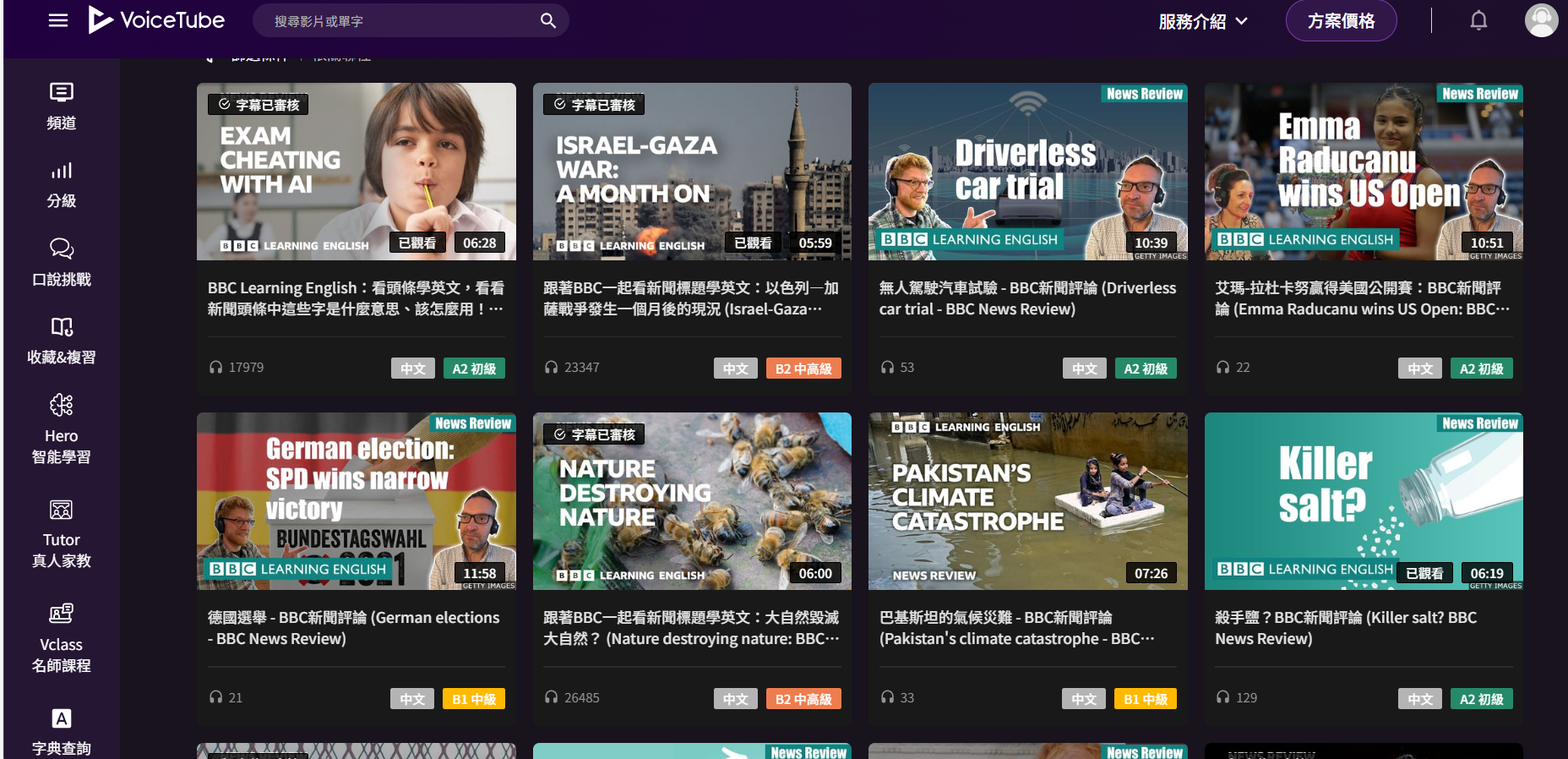Click the search input field
1568x759 pixels.
(x=401, y=21)
